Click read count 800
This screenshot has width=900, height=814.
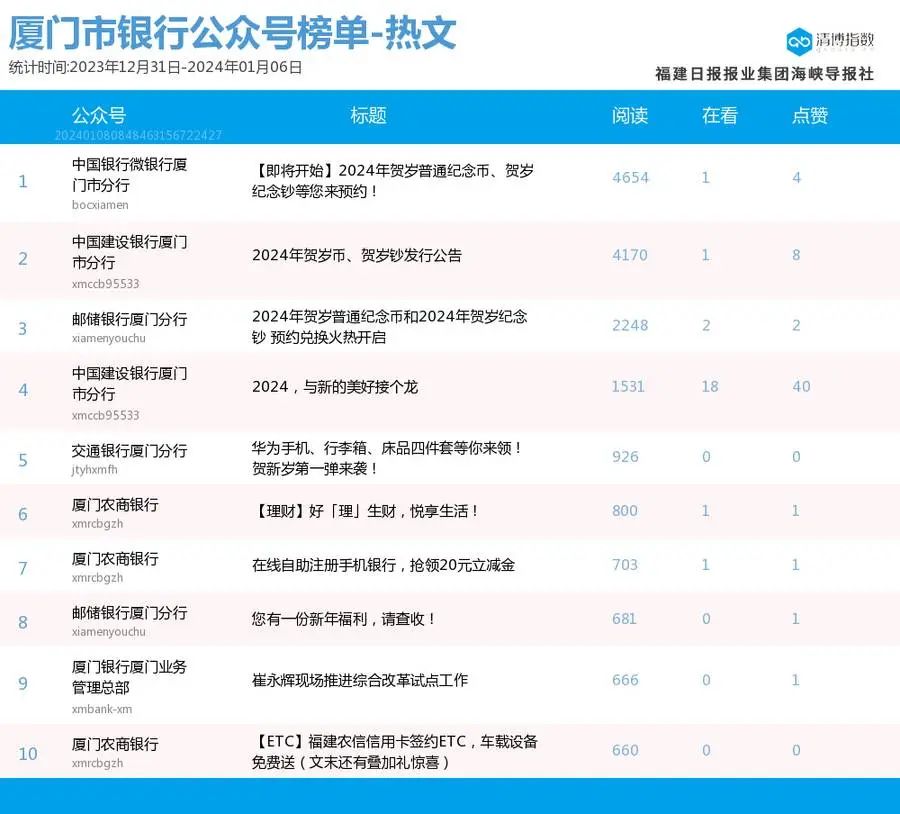point(624,510)
